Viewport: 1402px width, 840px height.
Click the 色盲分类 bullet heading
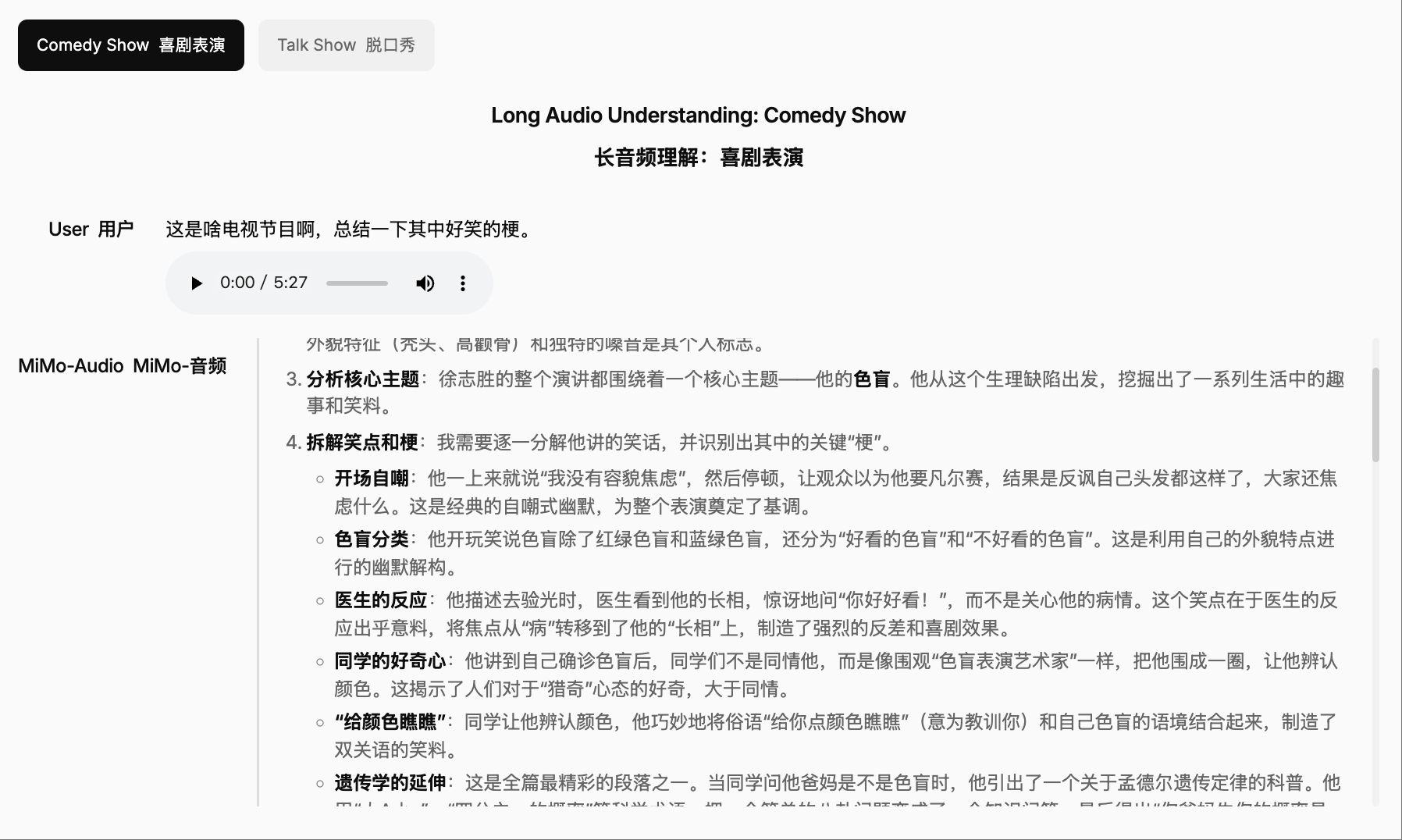372,539
